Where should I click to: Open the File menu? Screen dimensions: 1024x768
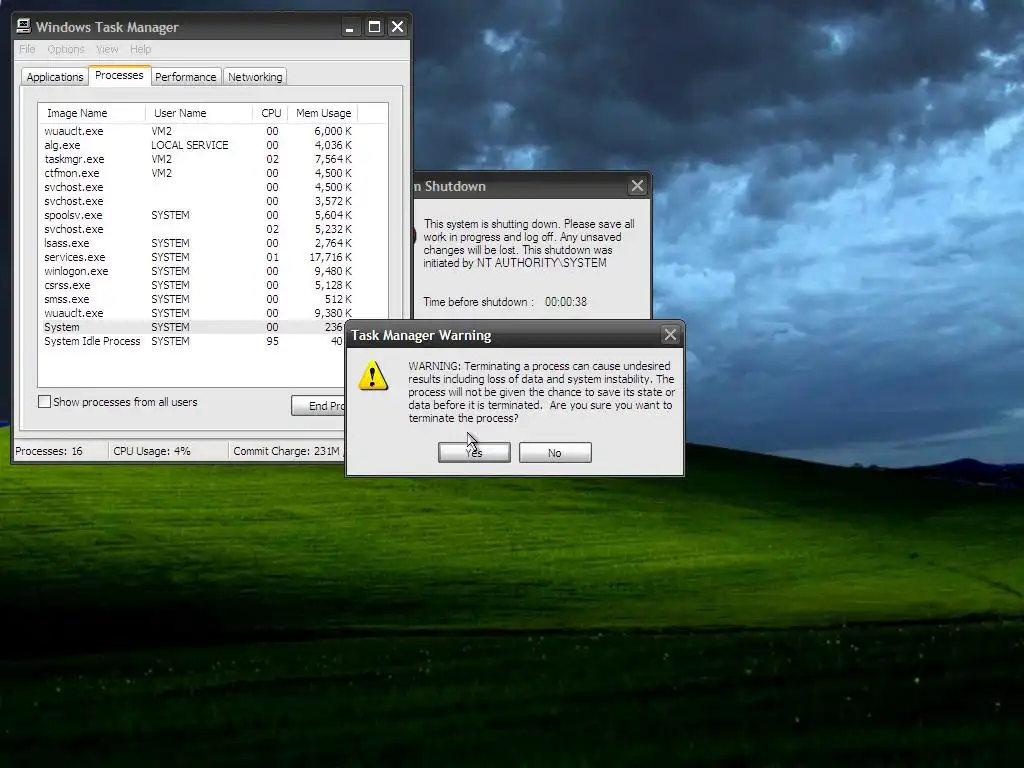(x=27, y=49)
